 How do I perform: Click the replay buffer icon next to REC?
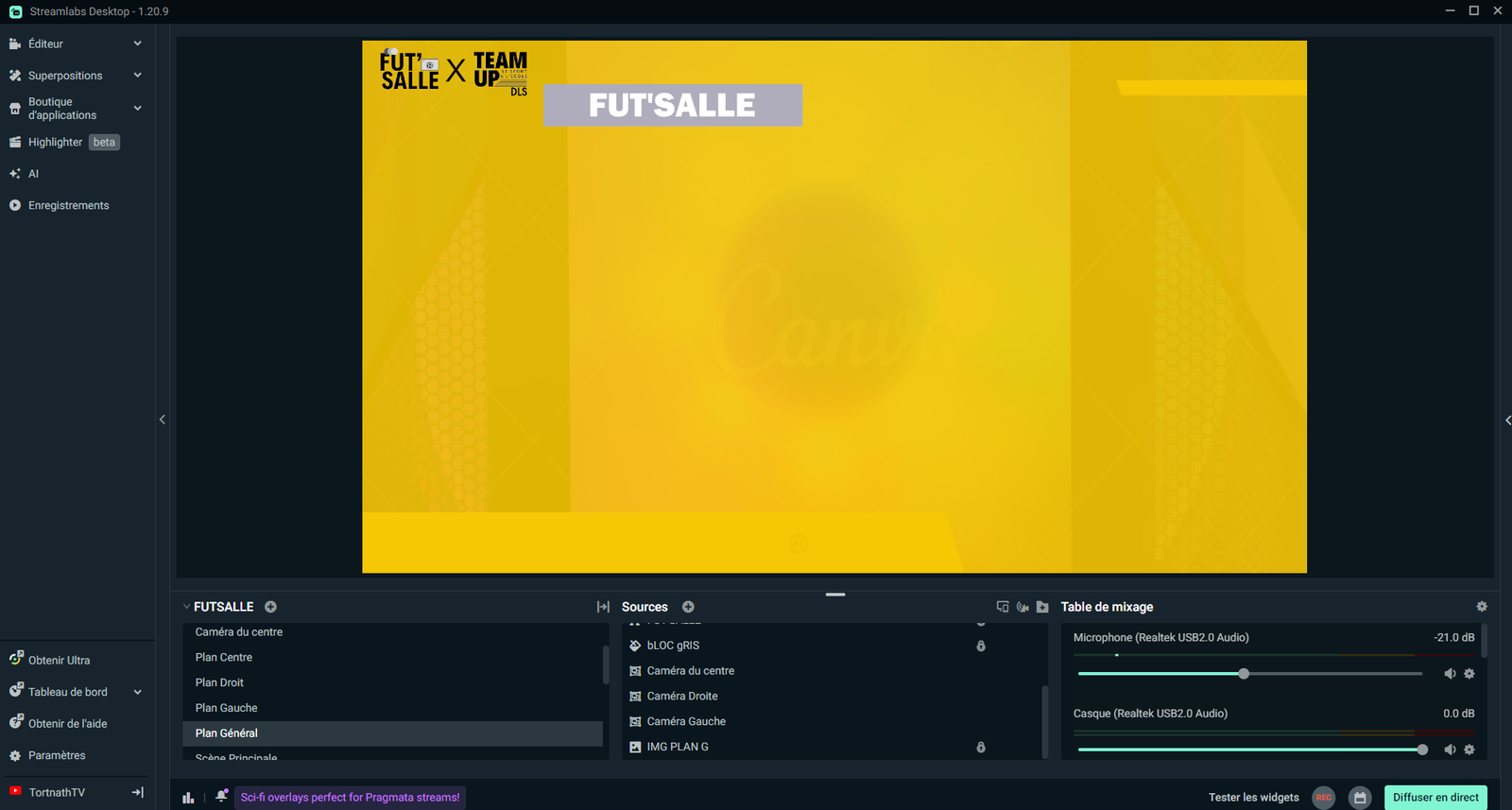point(1360,798)
